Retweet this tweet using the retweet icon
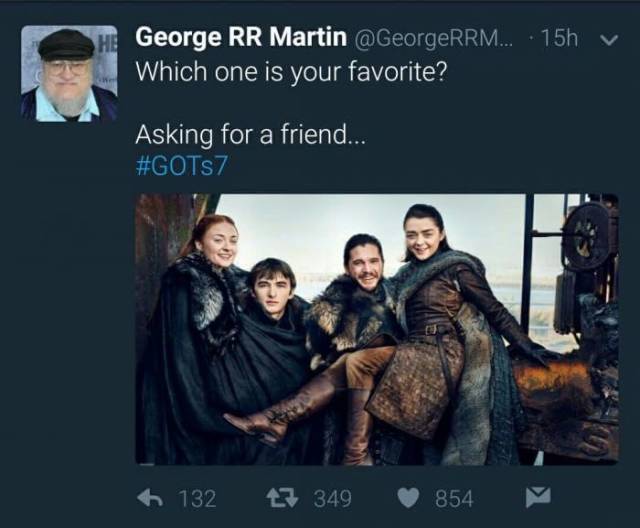The image size is (640, 528). click(x=287, y=497)
